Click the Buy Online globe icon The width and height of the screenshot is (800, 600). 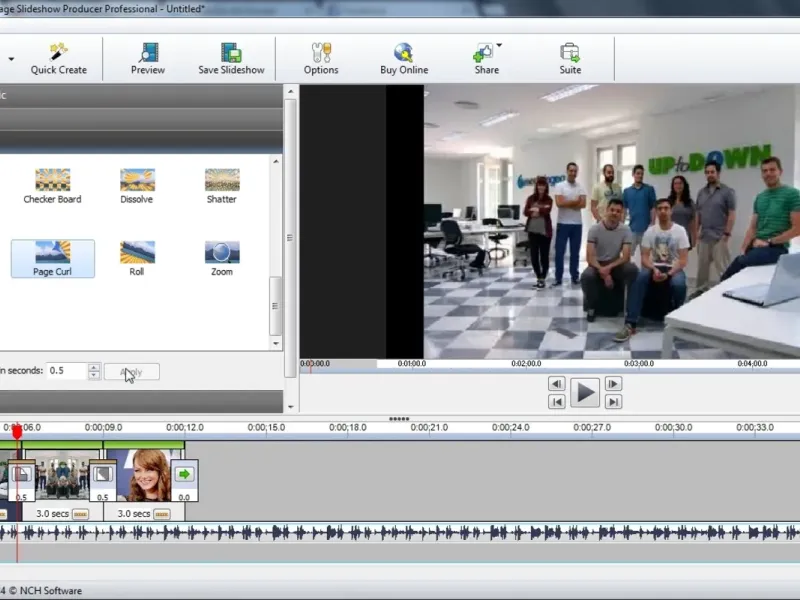coord(404,52)
